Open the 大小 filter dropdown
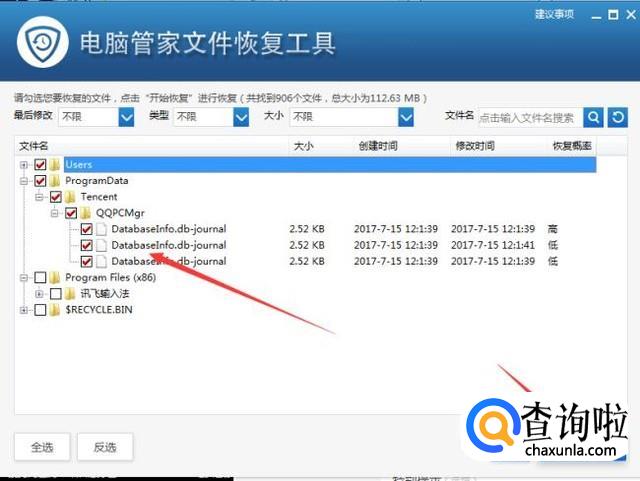This screenshot has height=481, width=640. (x=406, y=117)
